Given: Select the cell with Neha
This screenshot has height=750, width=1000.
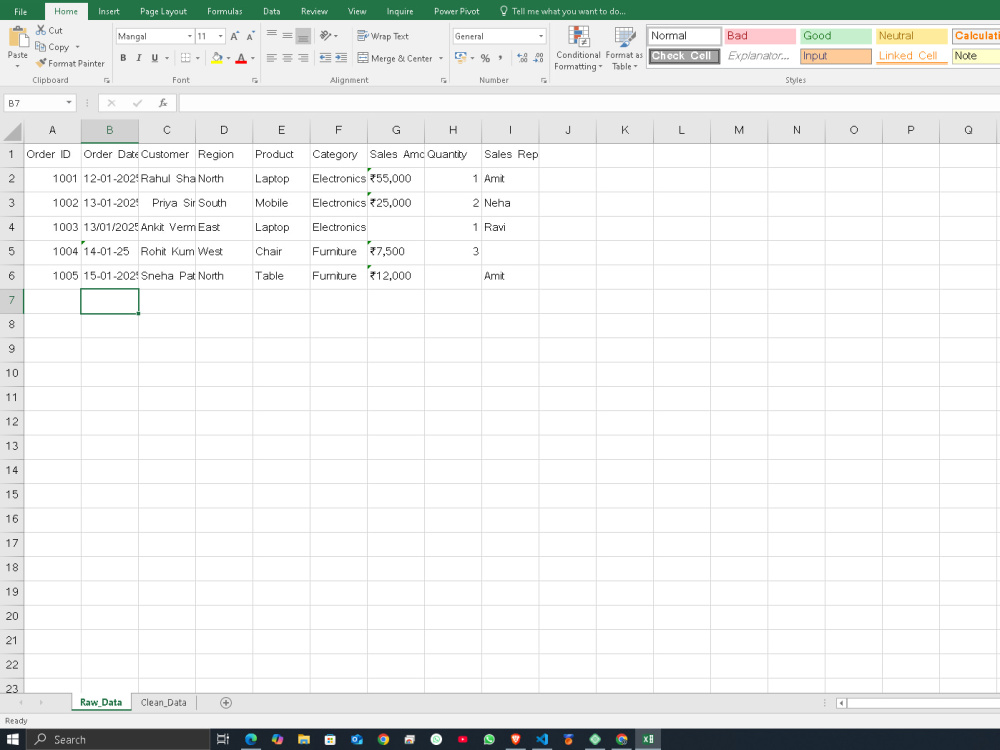Looking at the screenshot, I should click(x=510, y=203).
